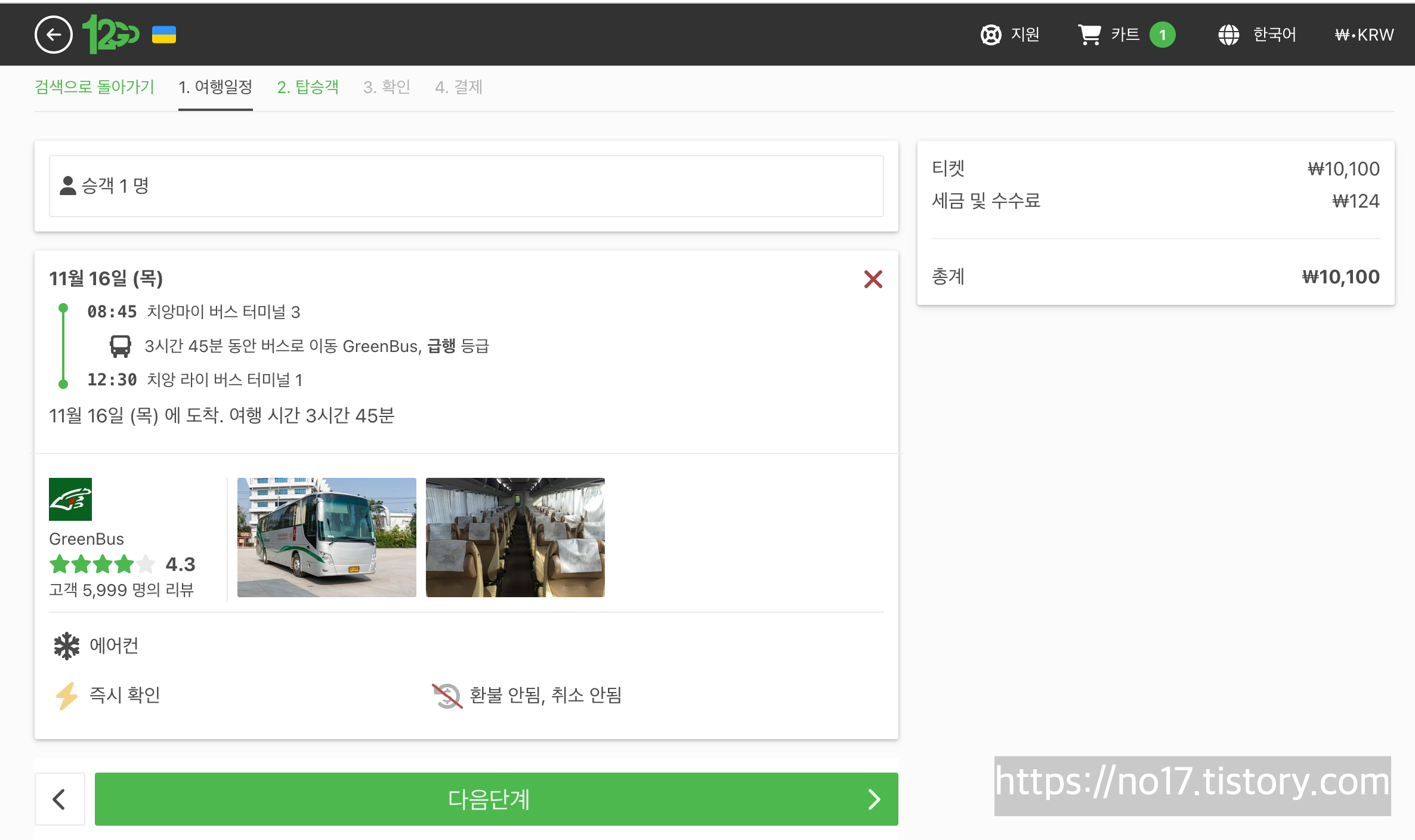Click 검색으로 돌아가기 link

(x=94, y=87)
